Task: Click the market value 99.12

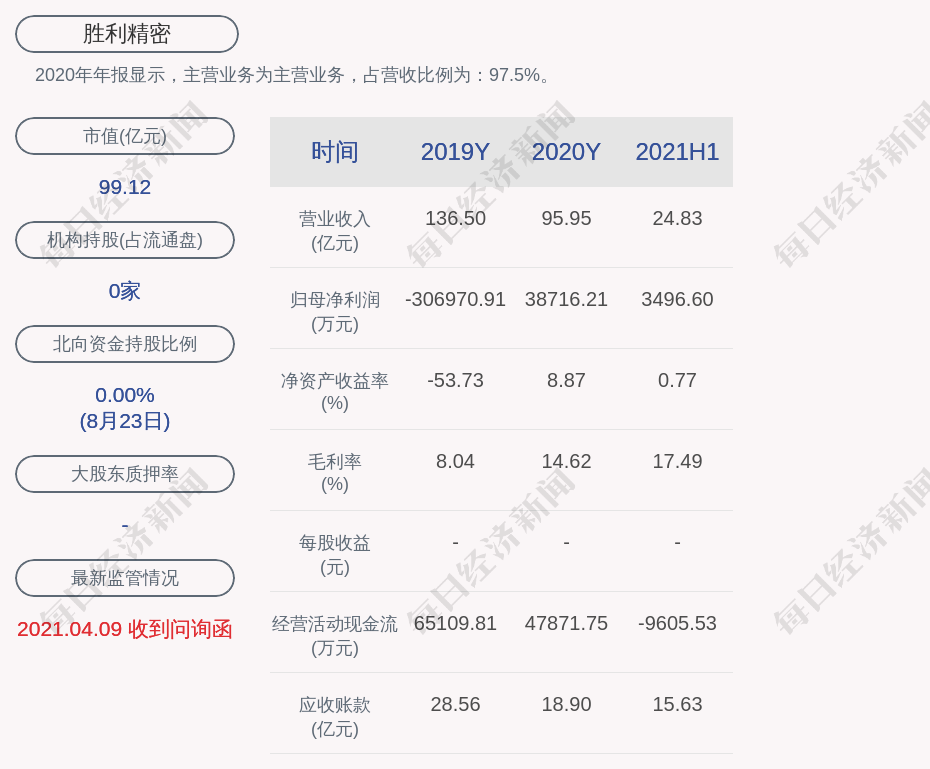Action: coord(125,187)
